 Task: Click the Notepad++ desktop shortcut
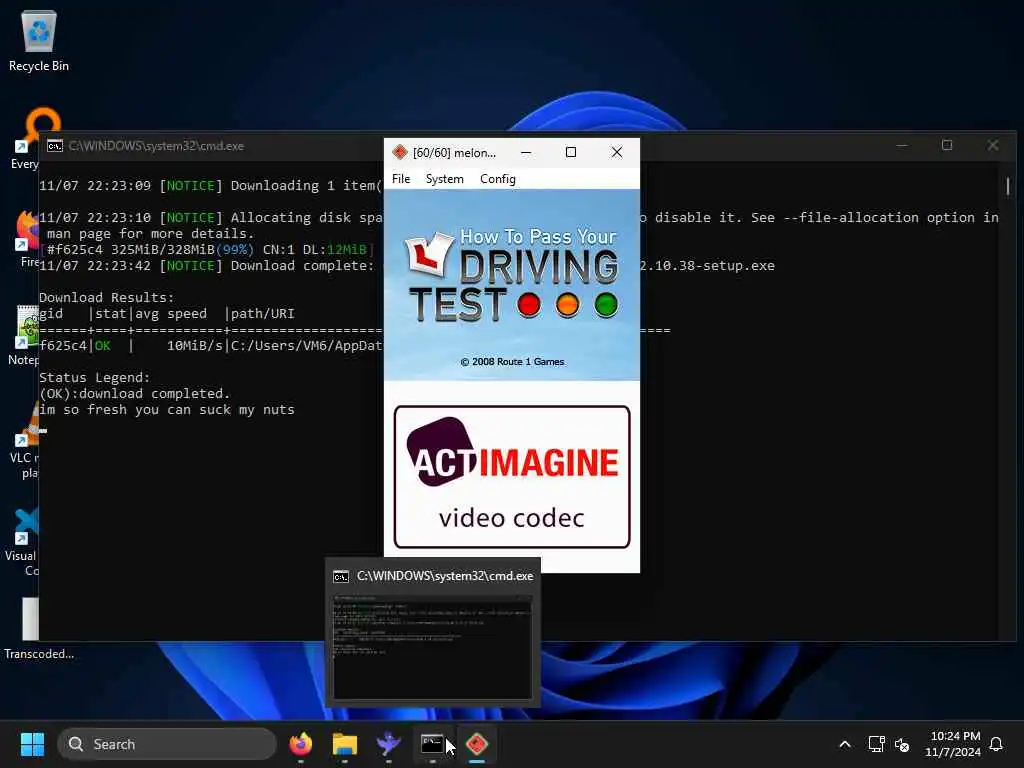(x=25, y=334)
